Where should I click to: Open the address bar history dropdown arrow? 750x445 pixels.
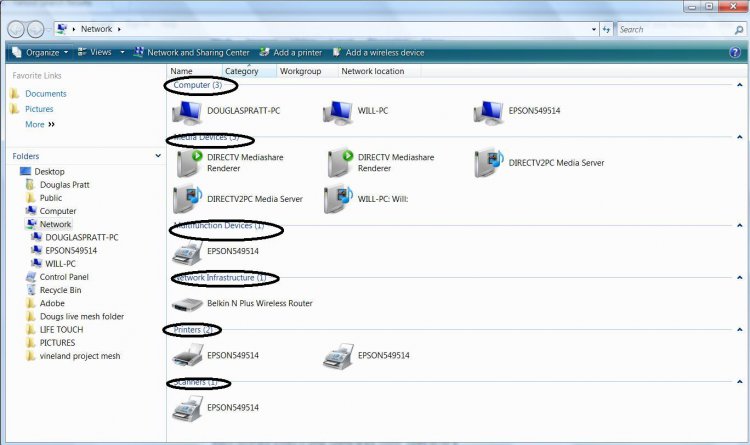(x=594, y=29)
